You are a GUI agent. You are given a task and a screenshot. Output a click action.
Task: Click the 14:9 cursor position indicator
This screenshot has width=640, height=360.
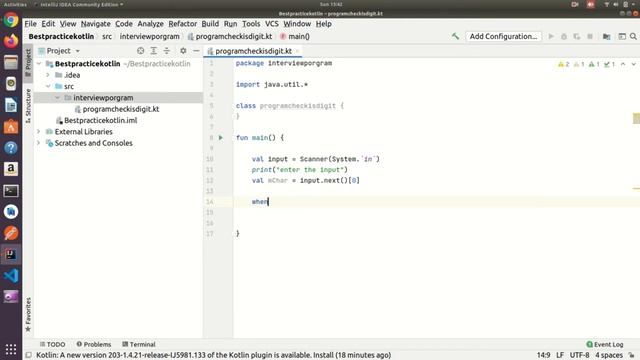click(543, 355)
